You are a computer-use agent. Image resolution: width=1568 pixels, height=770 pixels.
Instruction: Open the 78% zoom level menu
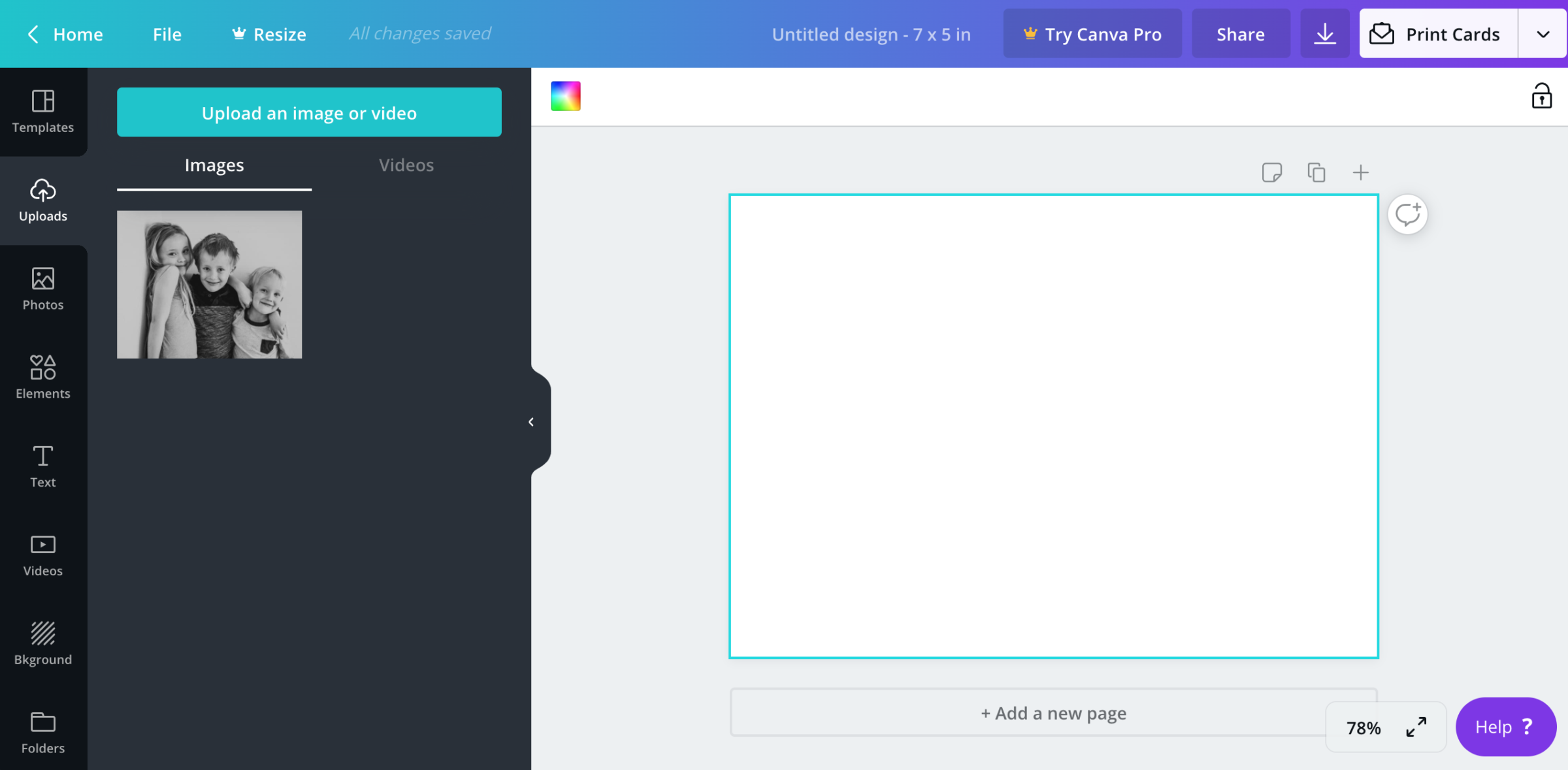tap(1364, 728)
